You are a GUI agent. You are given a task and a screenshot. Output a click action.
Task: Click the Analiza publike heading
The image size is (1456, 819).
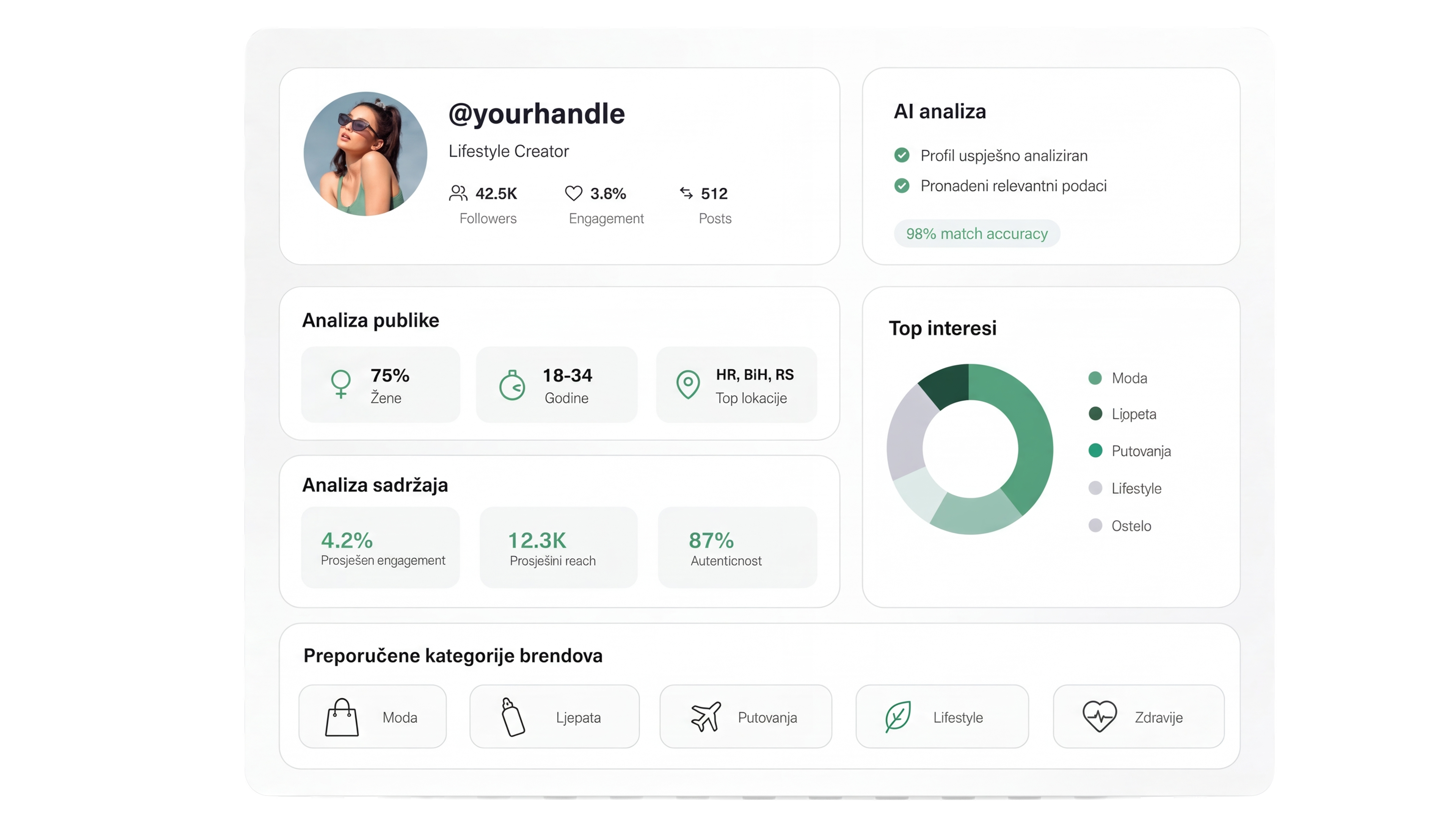point(370,320)
